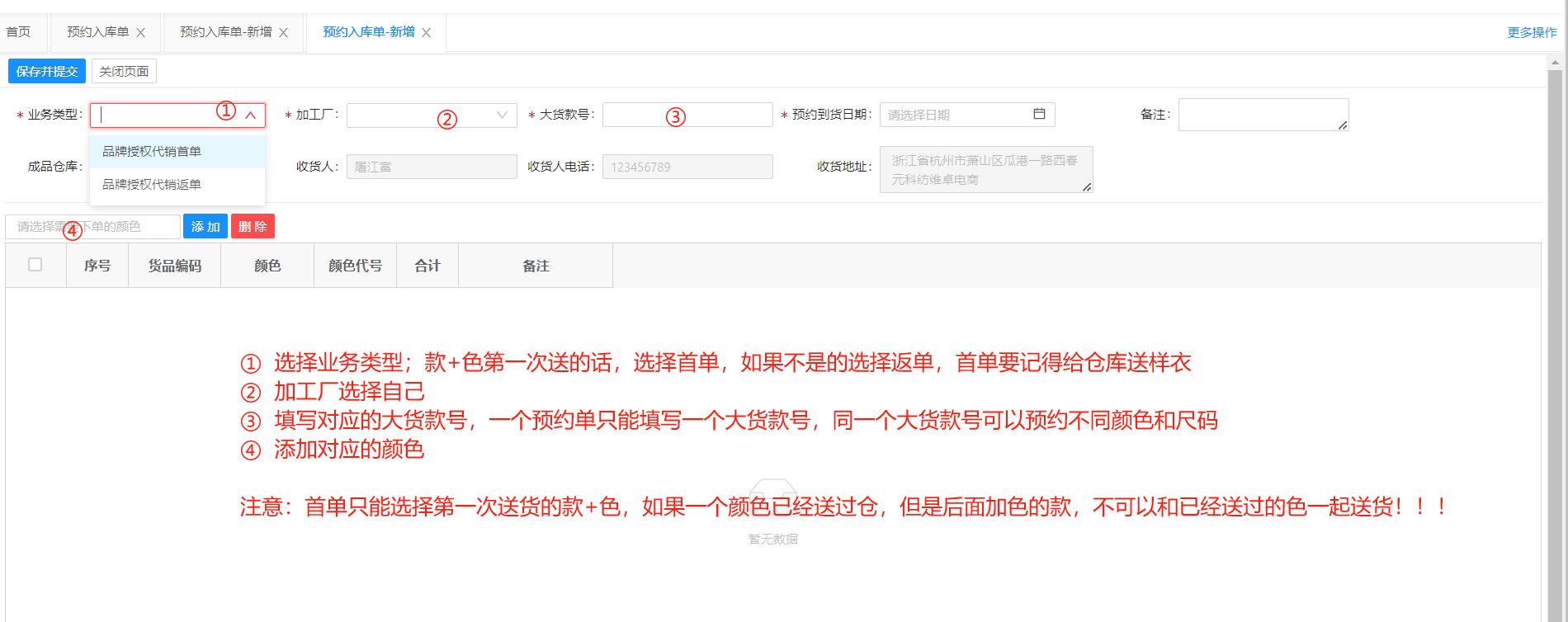Viewport: 1568px width, 622px height.
Task: Close the inactive 预约入库单-新增 tab
Action: click(x=284, y=33)
